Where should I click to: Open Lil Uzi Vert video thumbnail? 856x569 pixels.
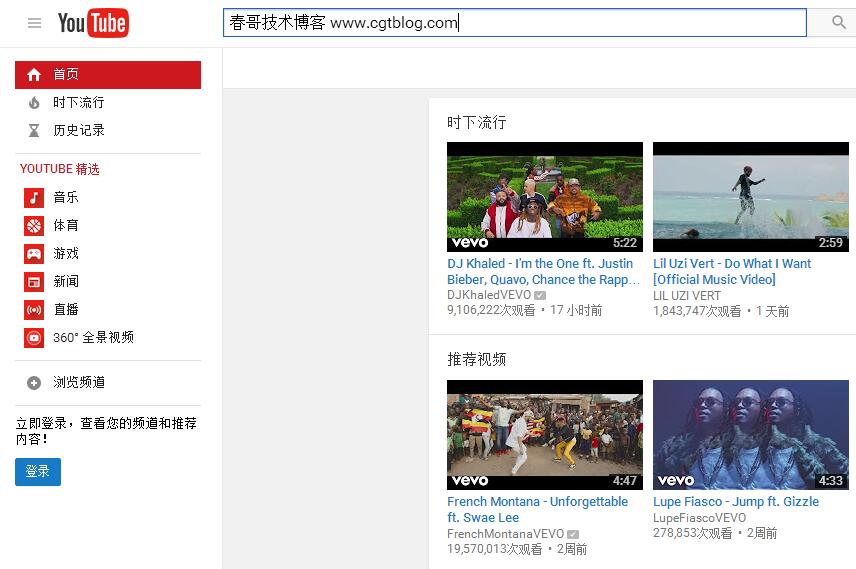[x=751, y=197]
